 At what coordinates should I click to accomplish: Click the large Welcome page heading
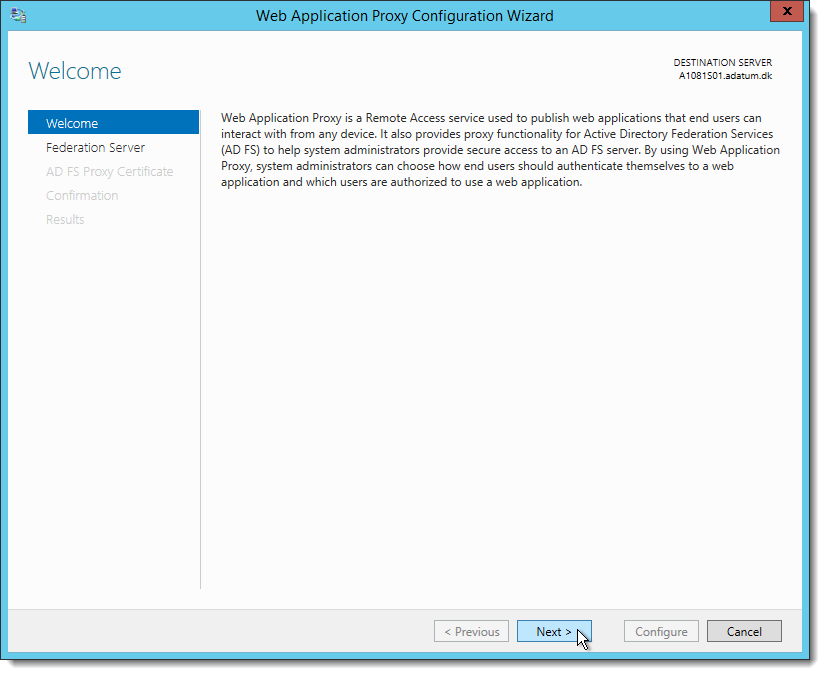pyautogui.click(x=75, y=71)
